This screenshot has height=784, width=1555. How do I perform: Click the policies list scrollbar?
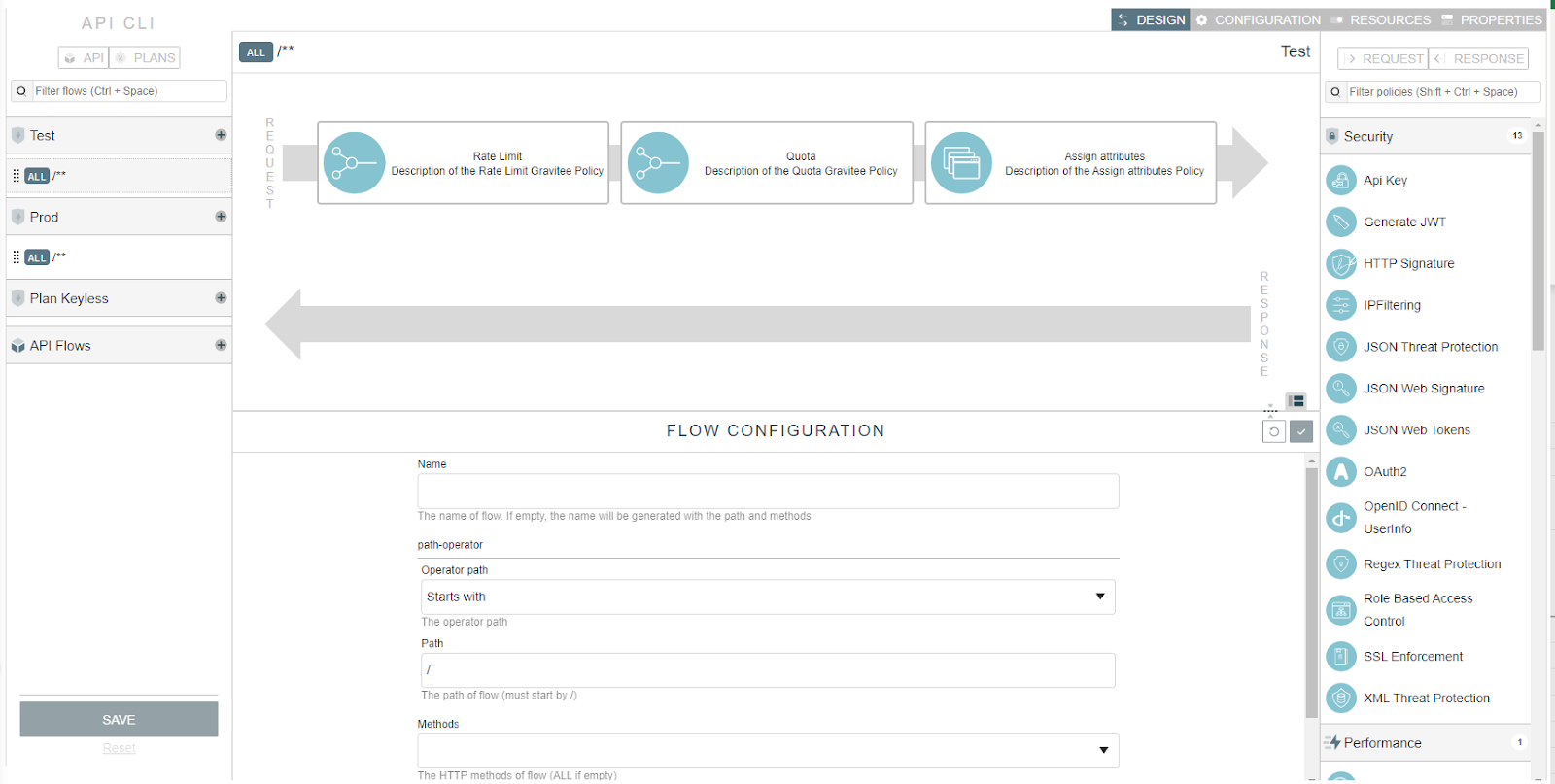[1538, 241]
